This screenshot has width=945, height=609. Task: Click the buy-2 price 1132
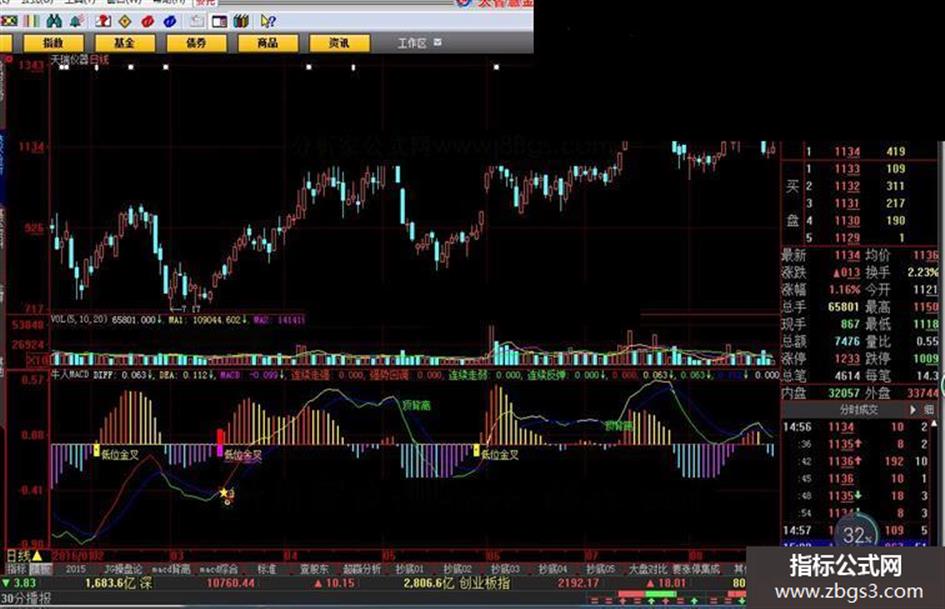(847, 186)
